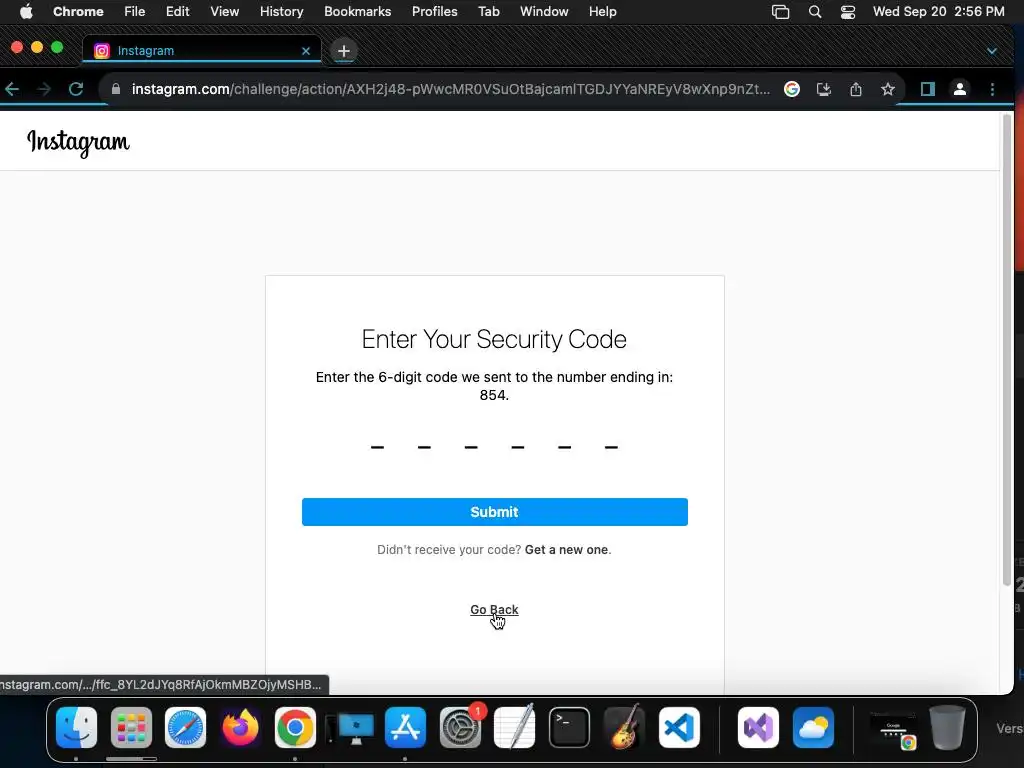Click the share page icon
Screen dimensions: 1024x768
856,89
